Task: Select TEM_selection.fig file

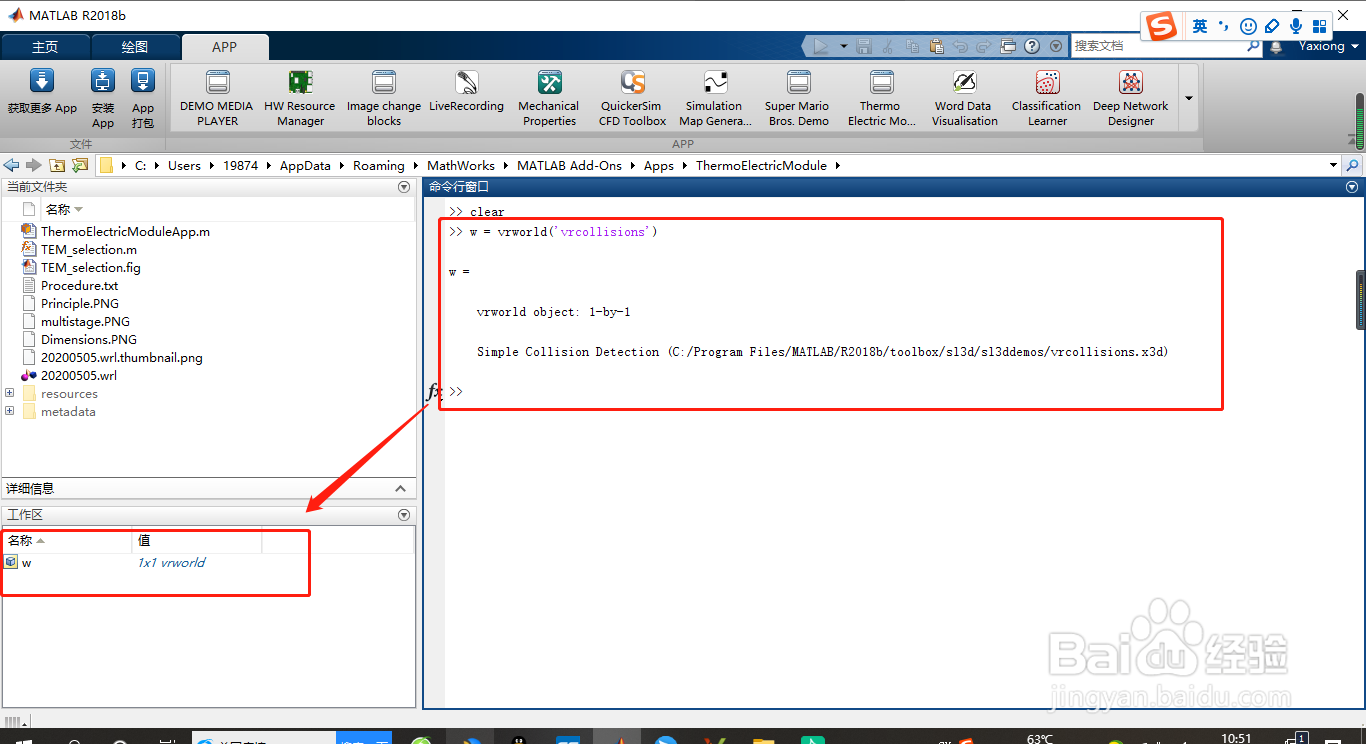Action: pos(90,267)
